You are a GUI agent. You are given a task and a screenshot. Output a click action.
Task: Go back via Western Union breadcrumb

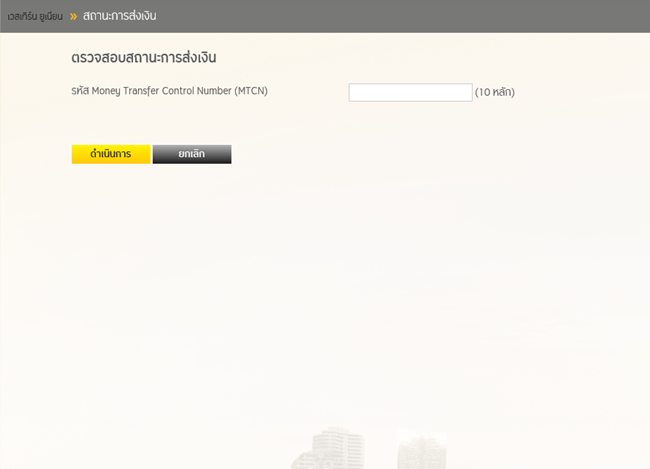tap(35, 16)
